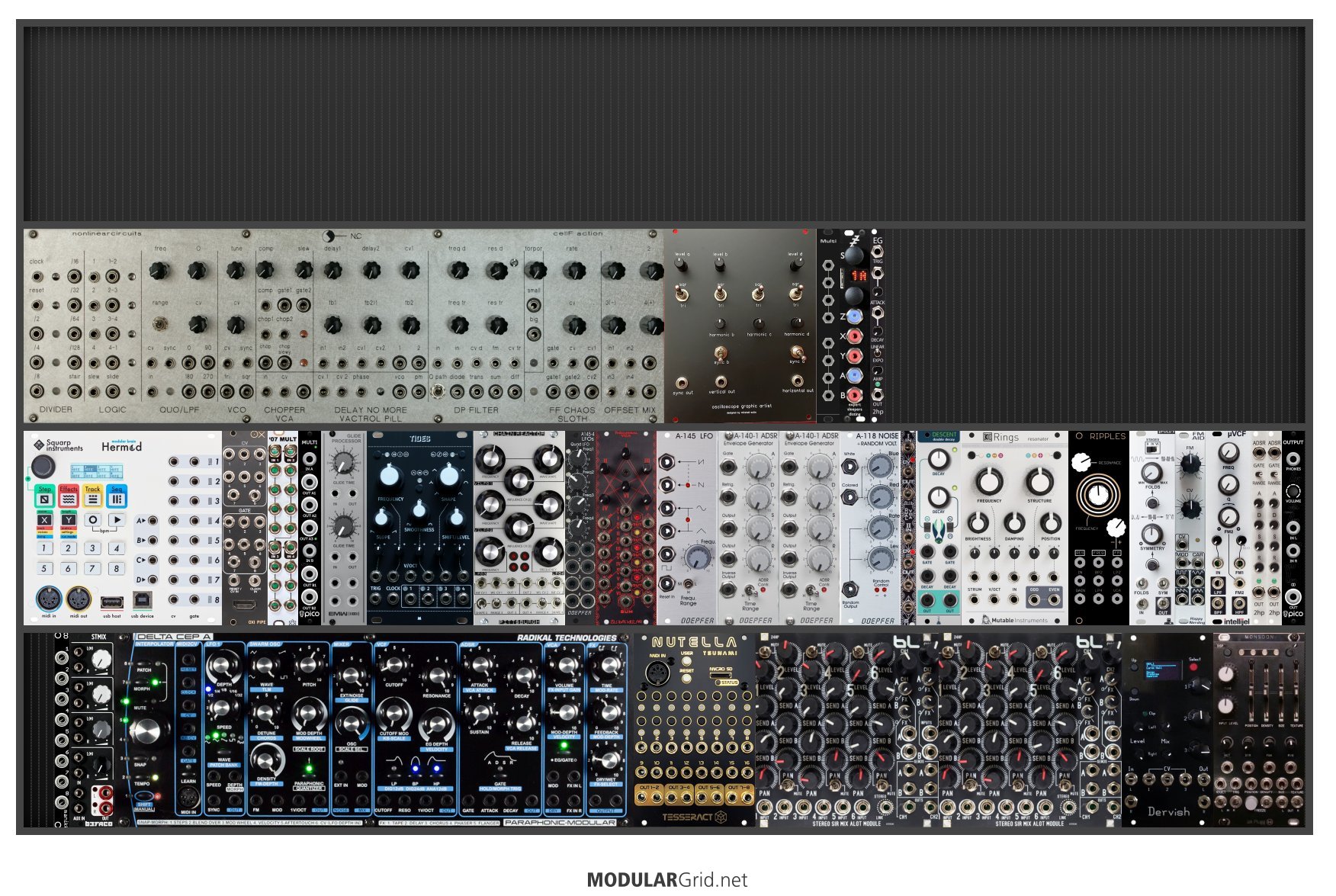
Task: Click the Rings STRUM input jack
Action: tap(975, 600)
